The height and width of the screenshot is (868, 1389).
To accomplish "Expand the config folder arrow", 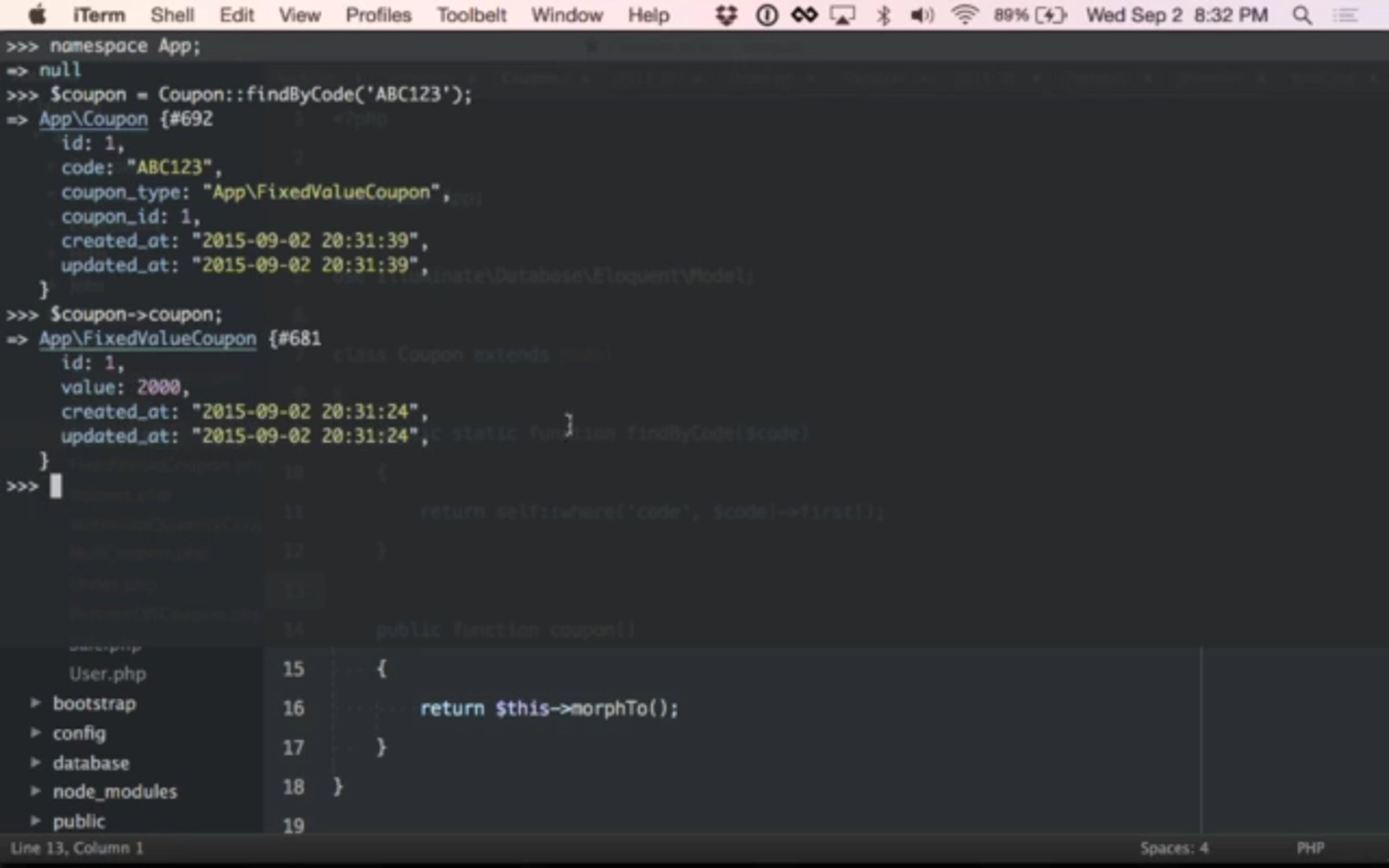I will click(35, 733).
